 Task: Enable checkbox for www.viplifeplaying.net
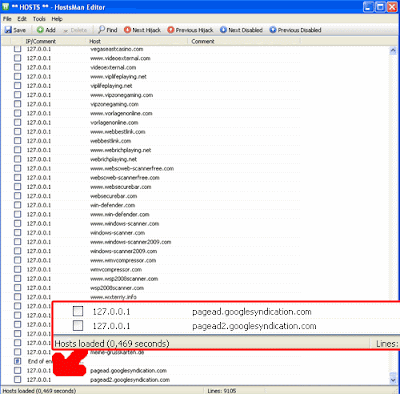tap(17, 76)
